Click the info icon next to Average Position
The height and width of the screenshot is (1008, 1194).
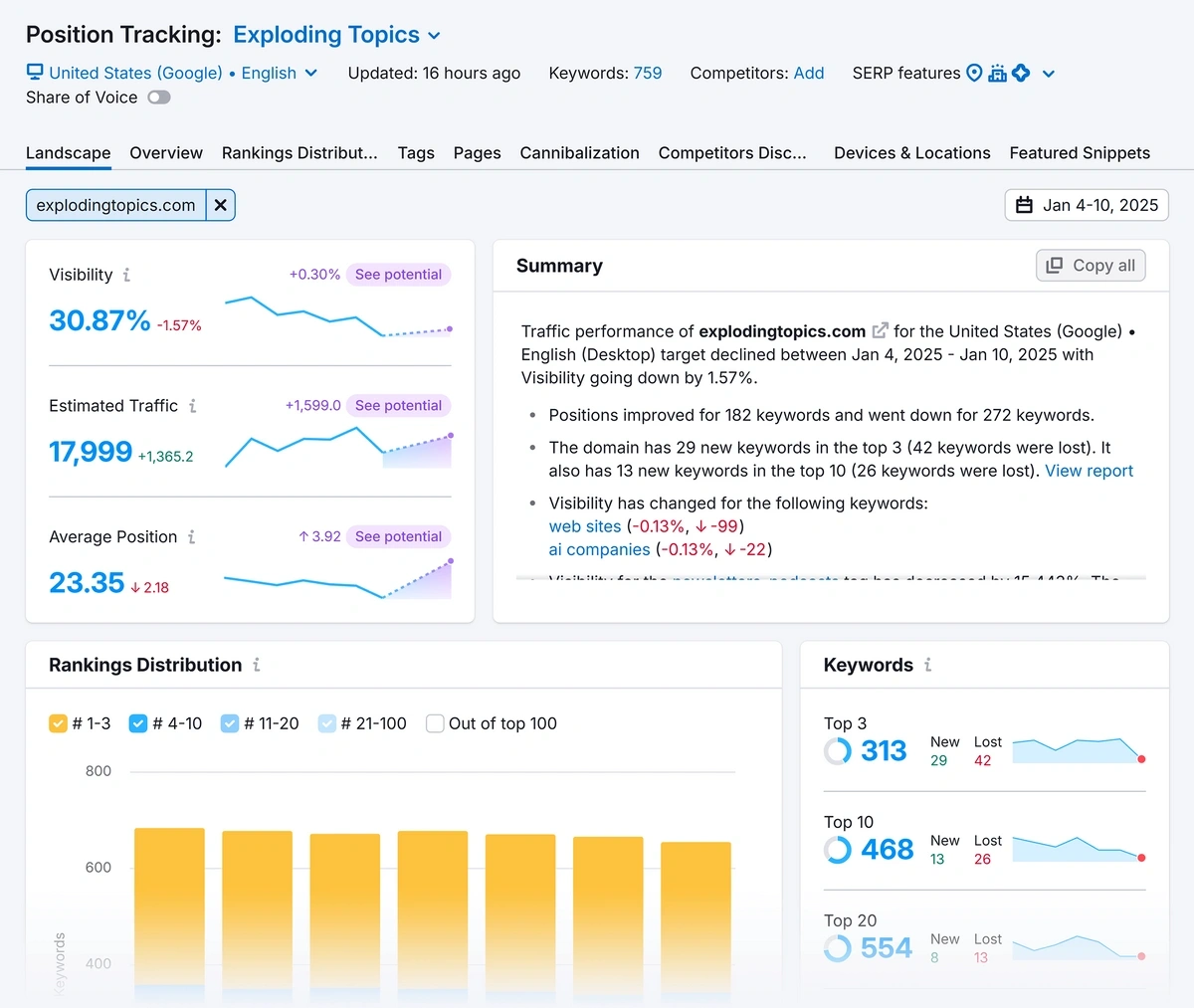pos(191,537)
